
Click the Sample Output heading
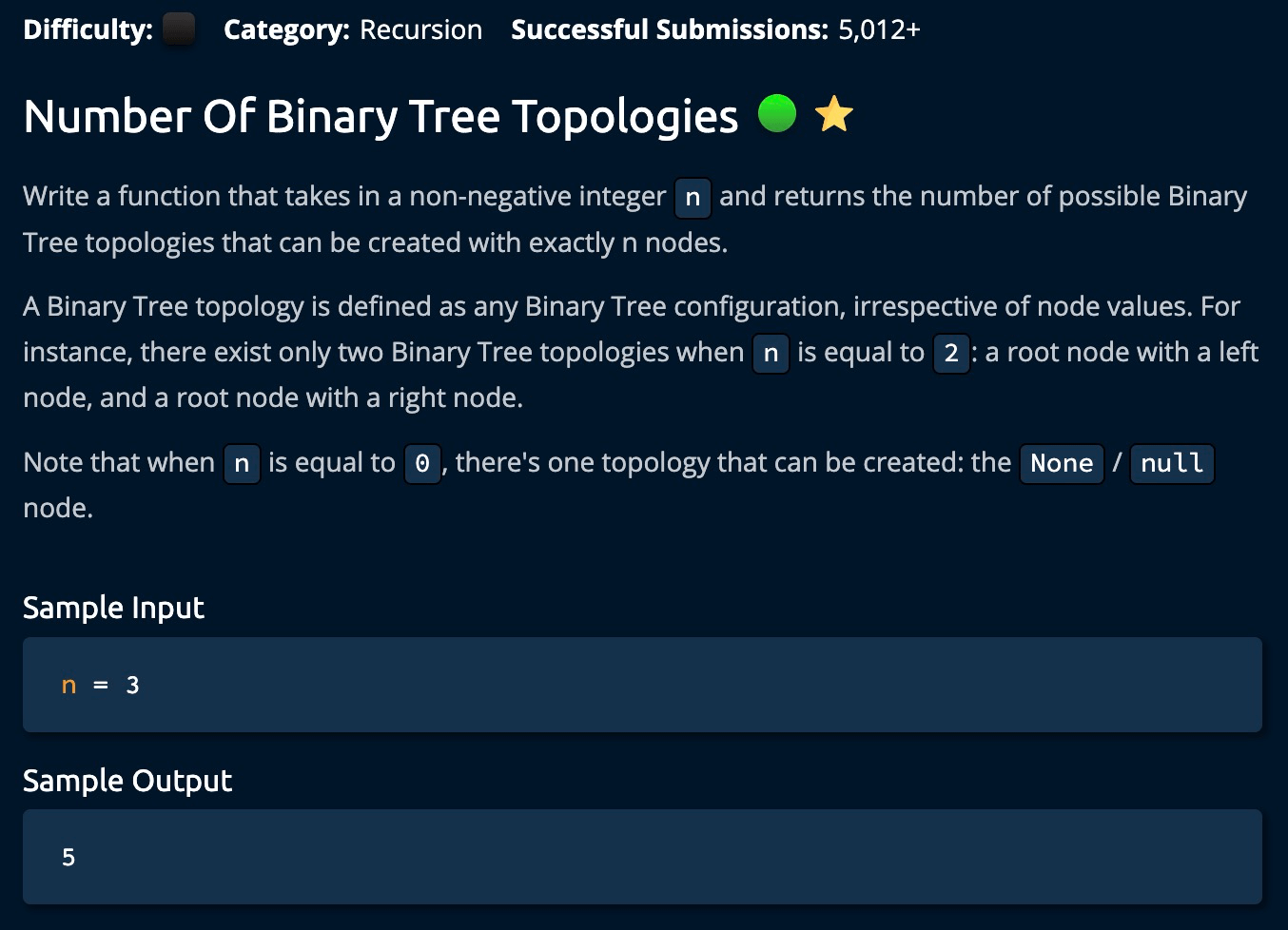tap(127, 781)
